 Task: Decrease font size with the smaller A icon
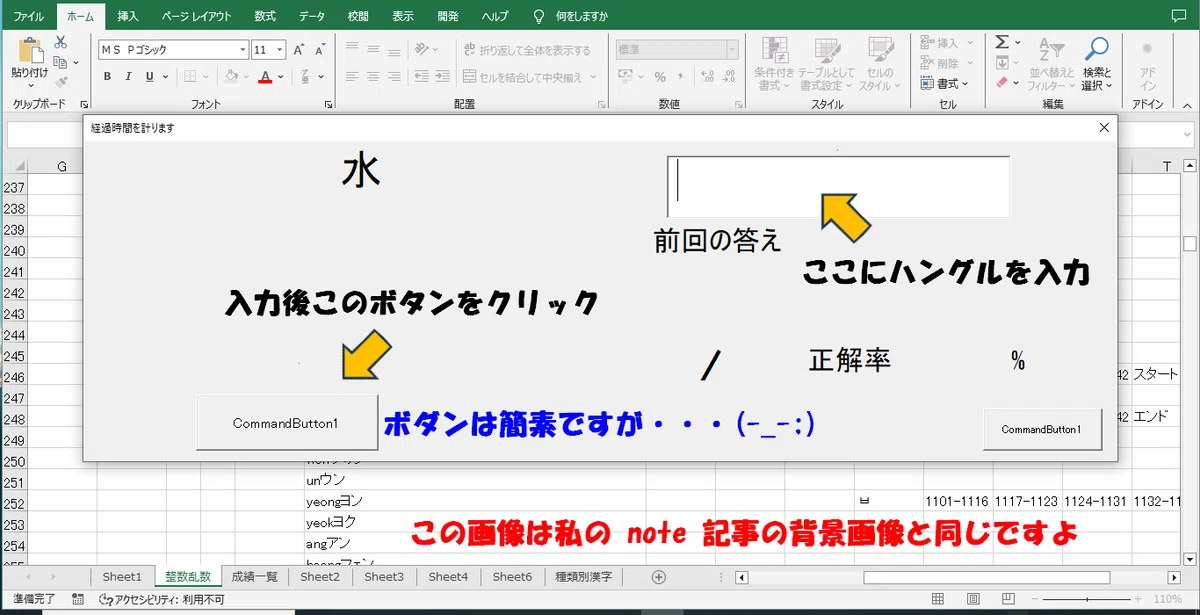click(x=319, y=49)
